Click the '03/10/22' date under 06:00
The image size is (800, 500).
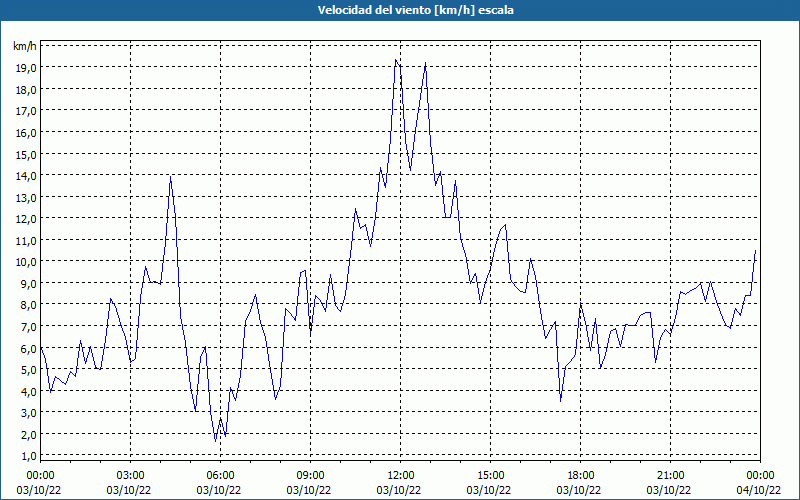click(x=218, y=490)
